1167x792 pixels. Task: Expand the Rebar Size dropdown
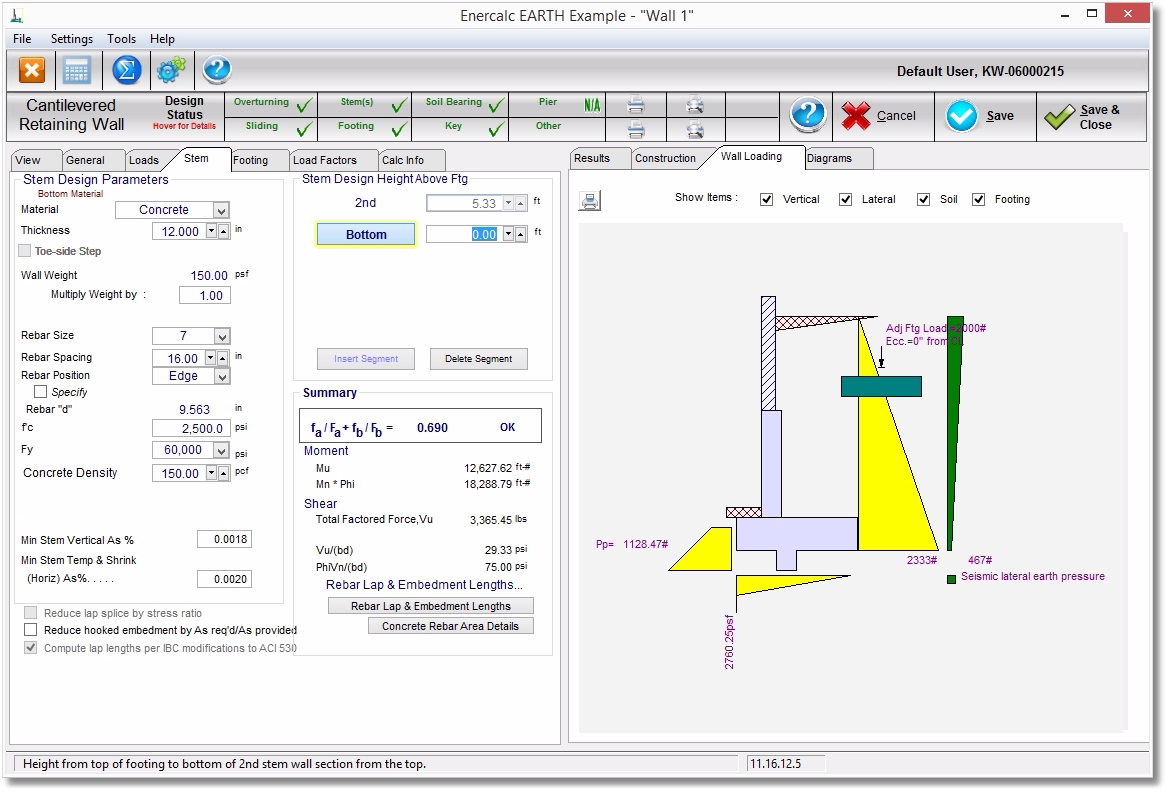(x=221, y=336)
